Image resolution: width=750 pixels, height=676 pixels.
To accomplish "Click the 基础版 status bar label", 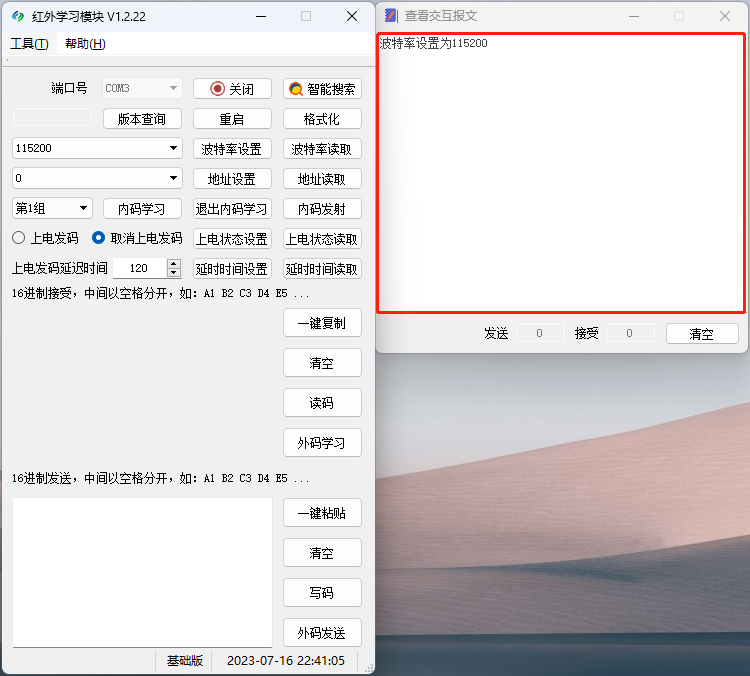I will (x=185, y=661).
